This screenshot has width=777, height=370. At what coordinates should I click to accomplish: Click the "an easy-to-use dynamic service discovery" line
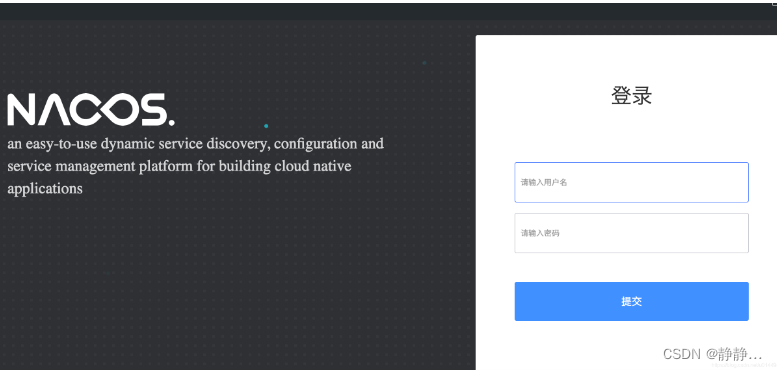click(195, 144)
